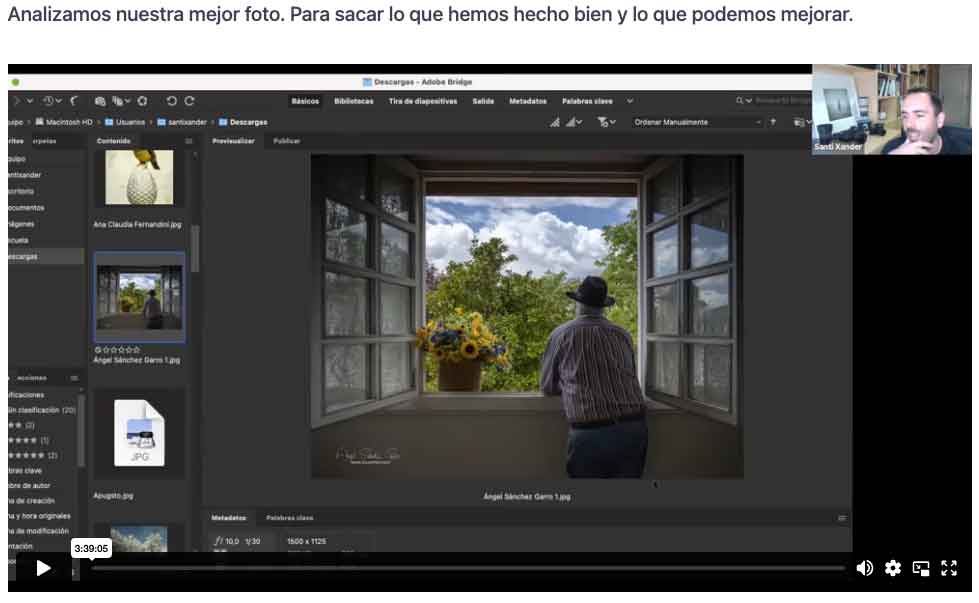Open the filter panel options menu icon

pos(74,378)
